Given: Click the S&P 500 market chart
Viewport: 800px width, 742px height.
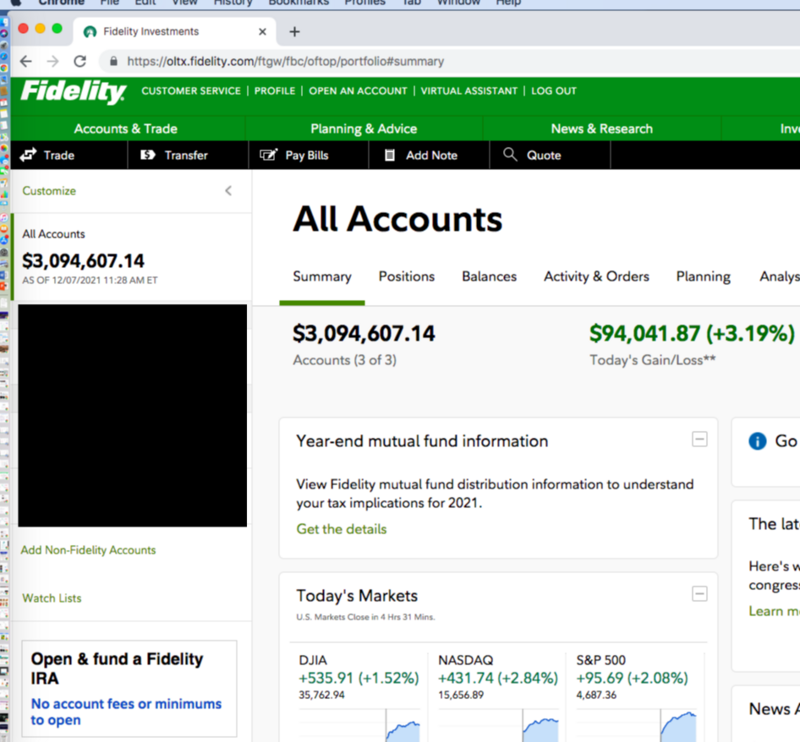Looking at the screenshot, I should click(636, 726).
